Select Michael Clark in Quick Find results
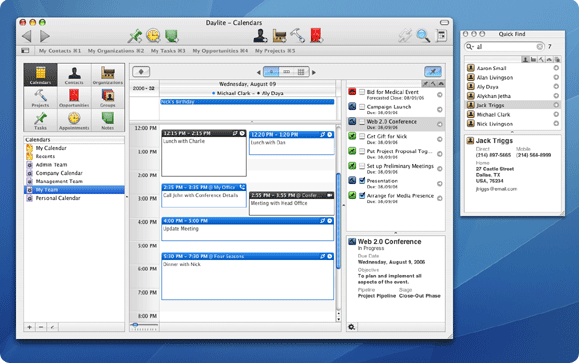The width and height of the screenshot is (580, 364). 513,115
